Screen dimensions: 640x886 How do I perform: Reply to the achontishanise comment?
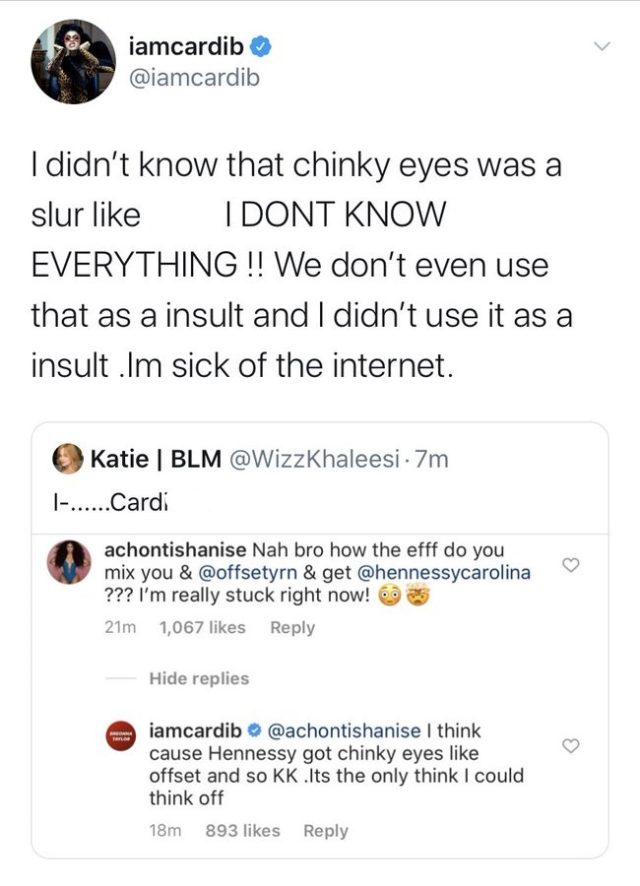[x=292, y=628]
